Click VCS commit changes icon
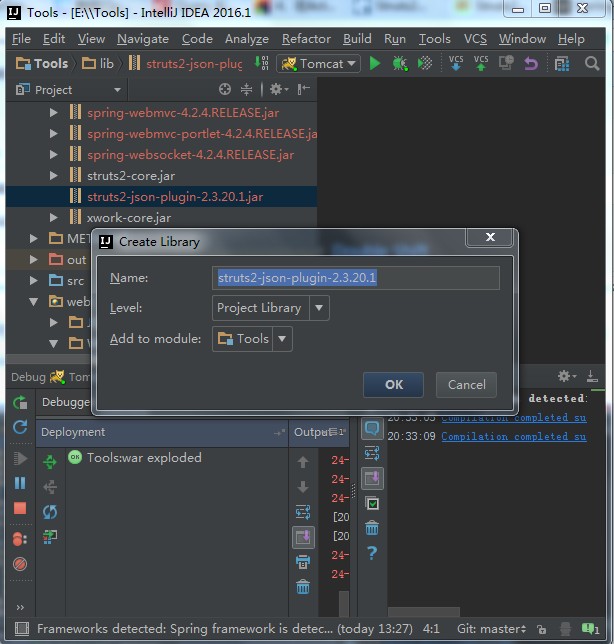Viewport: 614px width, 644px height. (x=481, y=63)
